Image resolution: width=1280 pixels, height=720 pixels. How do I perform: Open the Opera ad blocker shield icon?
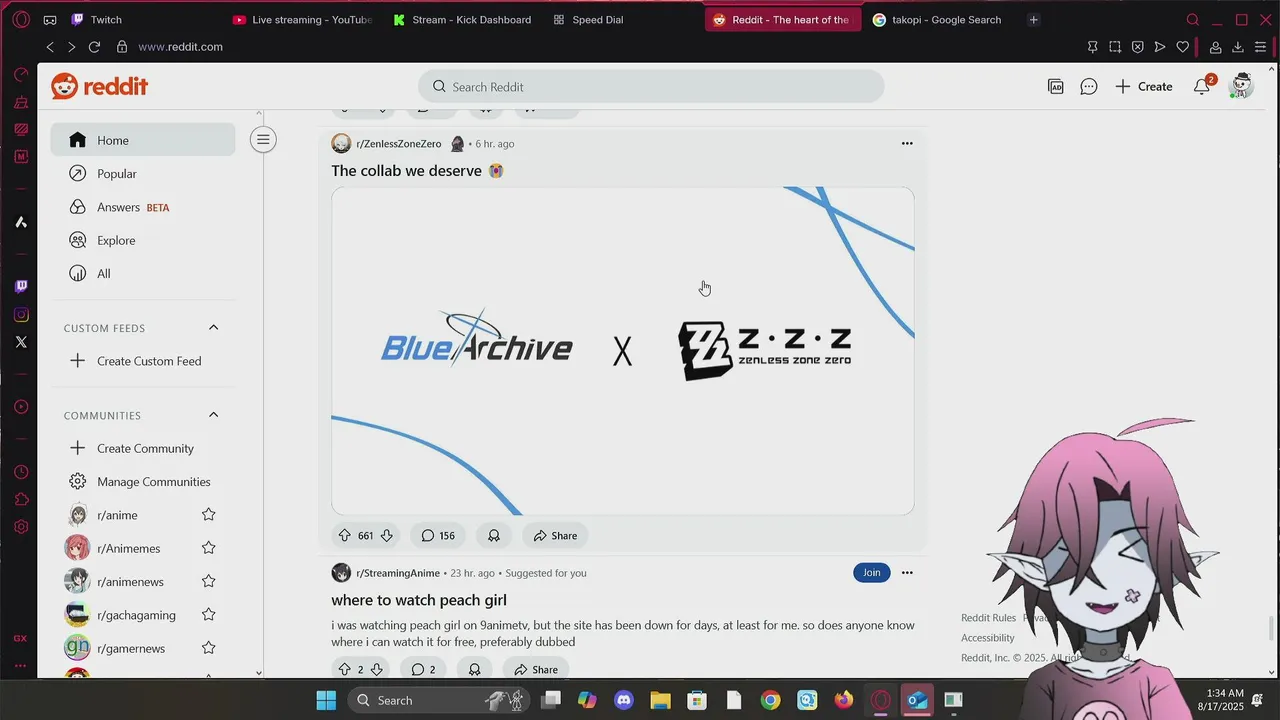coord(1137,47)
